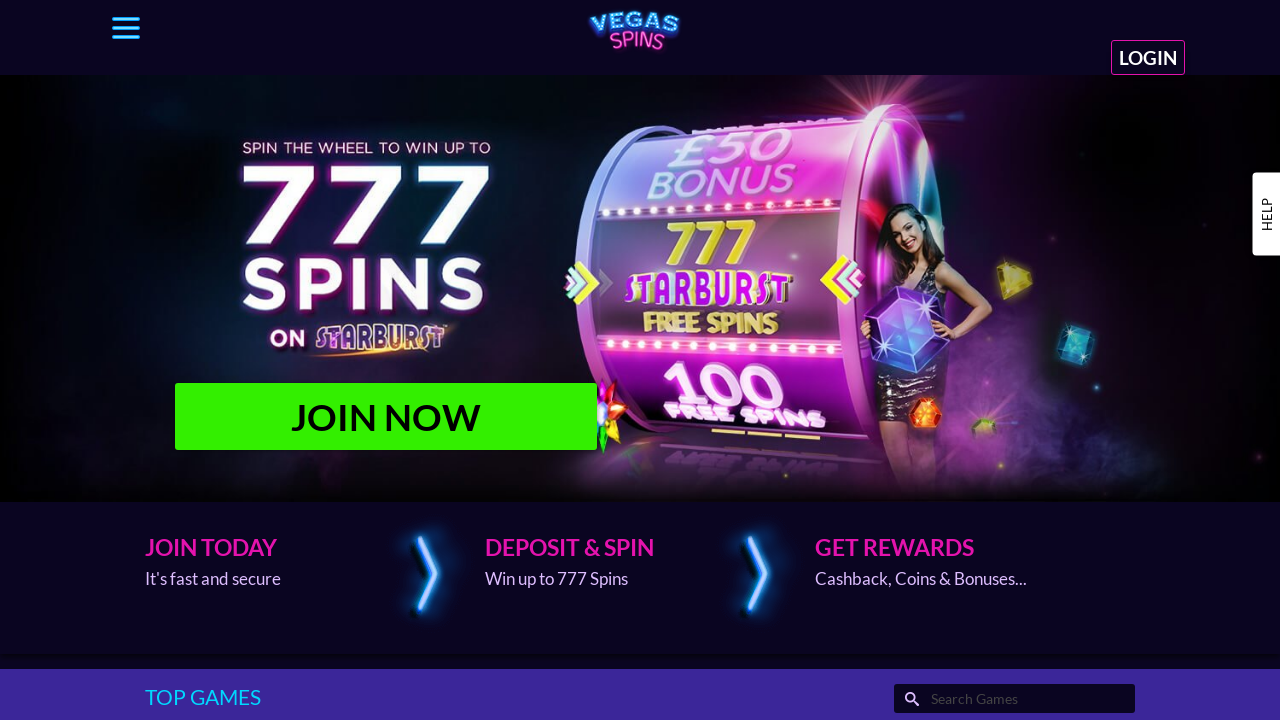Open the hamburger menu
Image resolution: width=1280 pixels, height=720 pixels.
pos(126,28)
